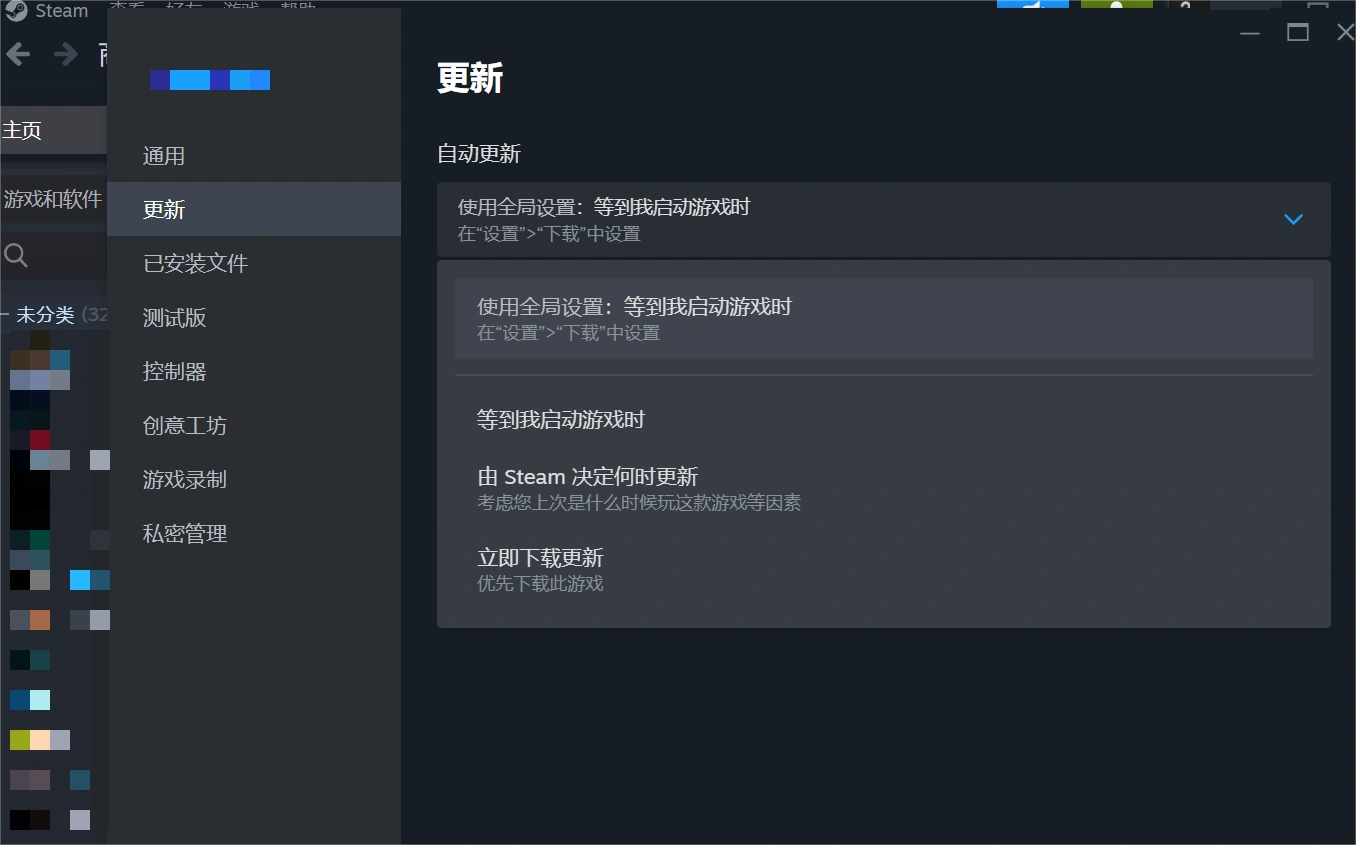
Task: Collapse the automatic updates dropdown via the chevron
Action: point(1293,219)
